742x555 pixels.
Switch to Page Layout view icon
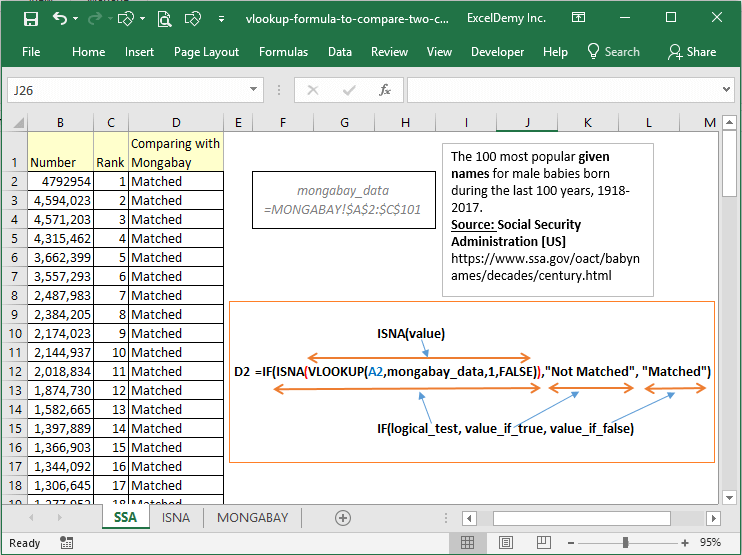pos(506,542)
